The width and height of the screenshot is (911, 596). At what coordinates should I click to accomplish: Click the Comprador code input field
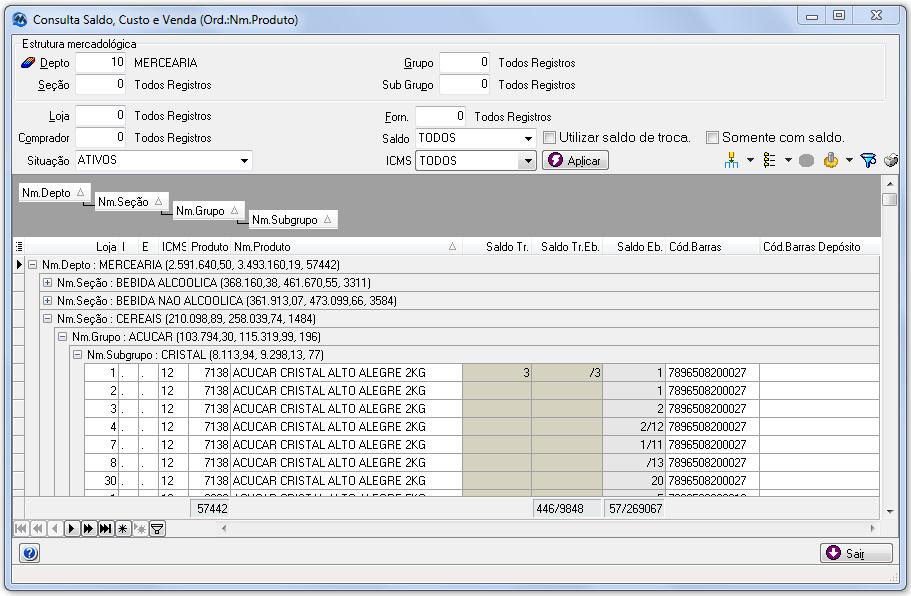click(101, 138)
